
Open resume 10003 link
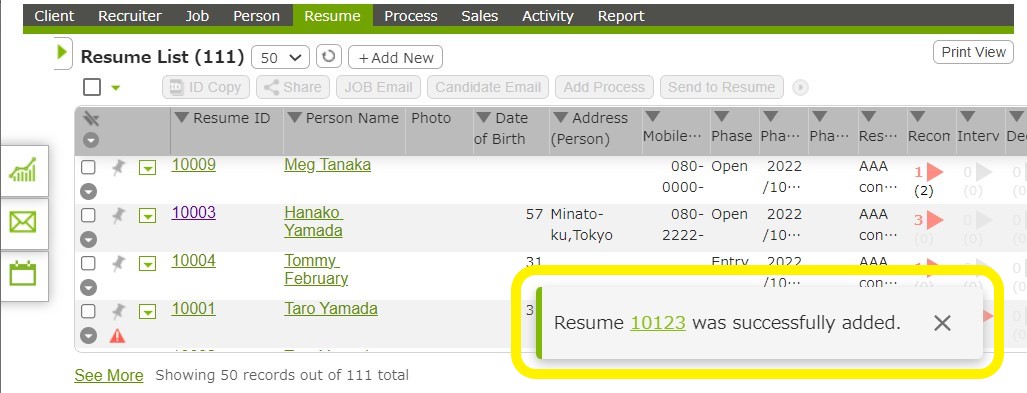[193, 212]
